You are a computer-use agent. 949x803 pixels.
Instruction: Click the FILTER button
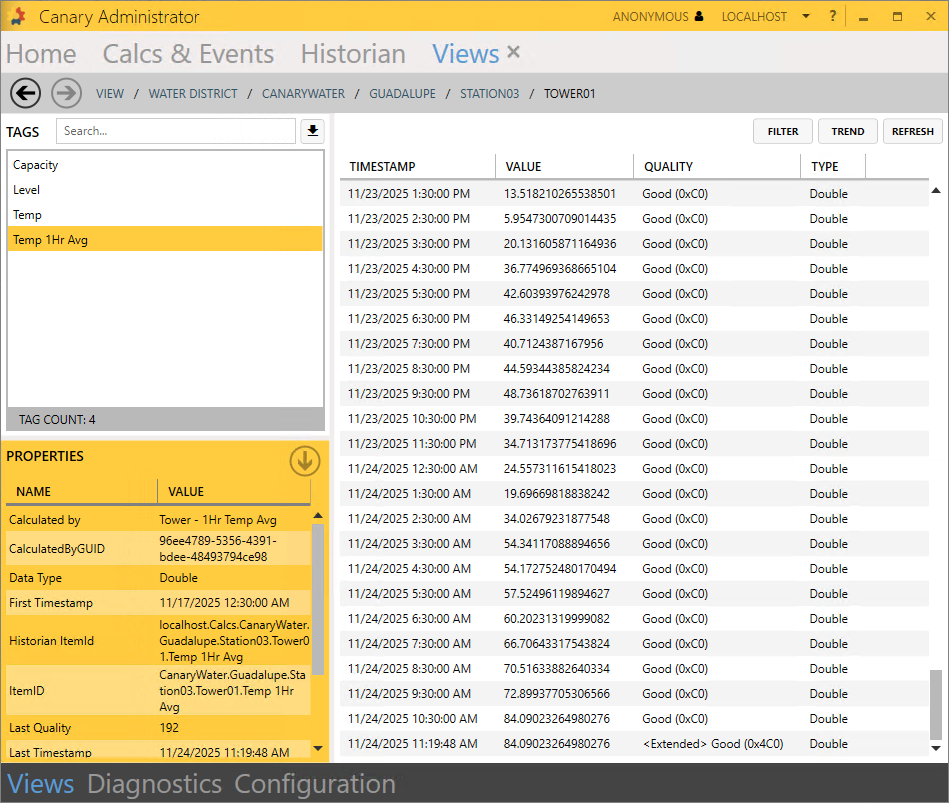click(783, 131)
